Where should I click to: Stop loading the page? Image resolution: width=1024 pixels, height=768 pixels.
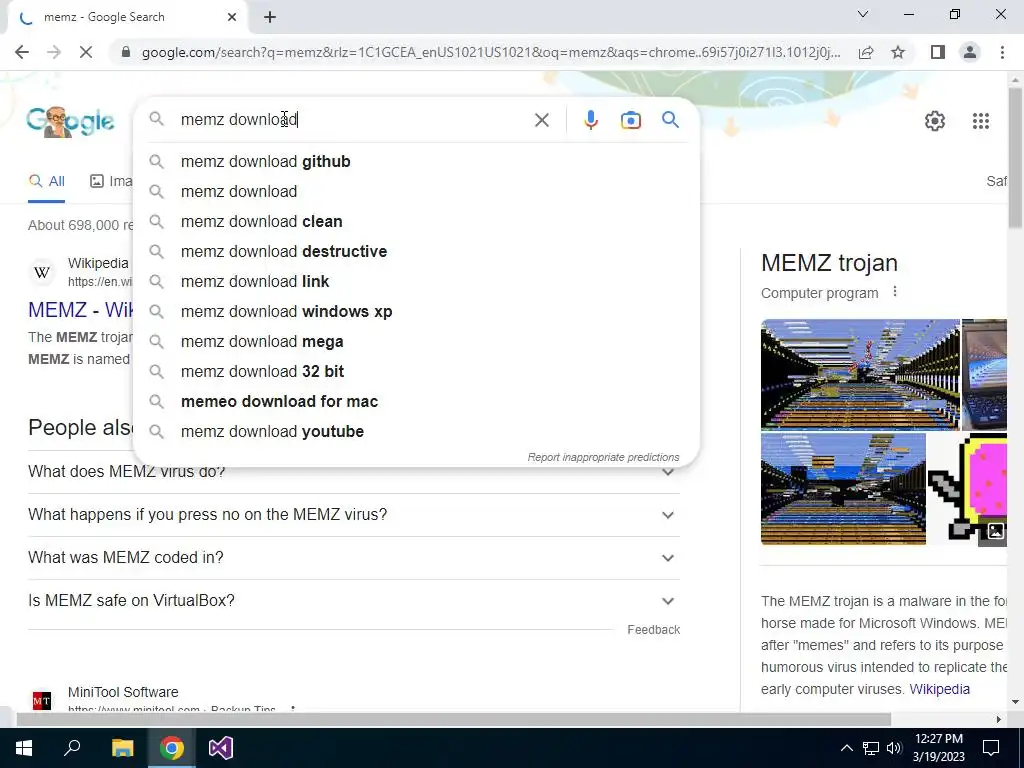86,52
